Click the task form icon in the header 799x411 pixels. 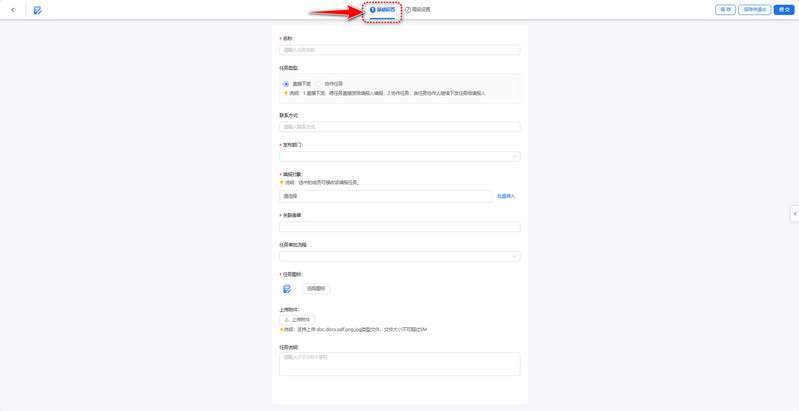coord(37,10)
